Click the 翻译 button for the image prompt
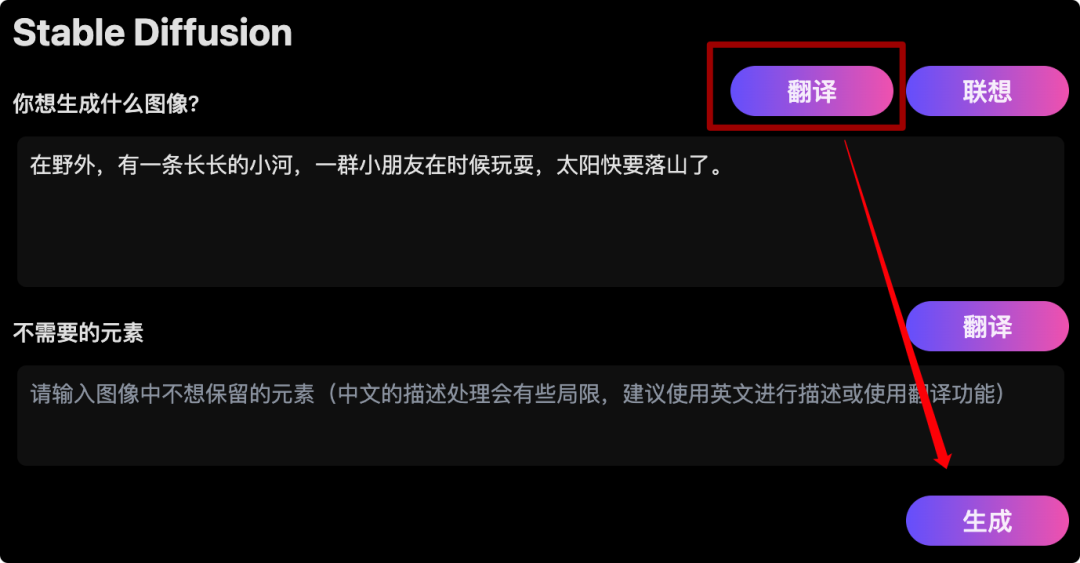The image size is (1080, 563). pos(811,91)
